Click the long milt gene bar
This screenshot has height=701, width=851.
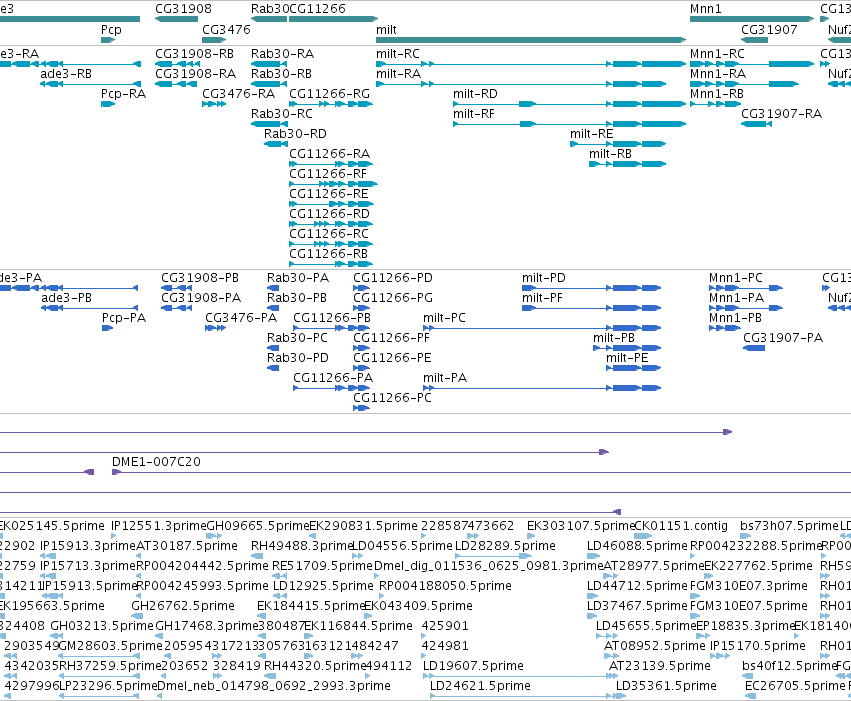(531, 40)
